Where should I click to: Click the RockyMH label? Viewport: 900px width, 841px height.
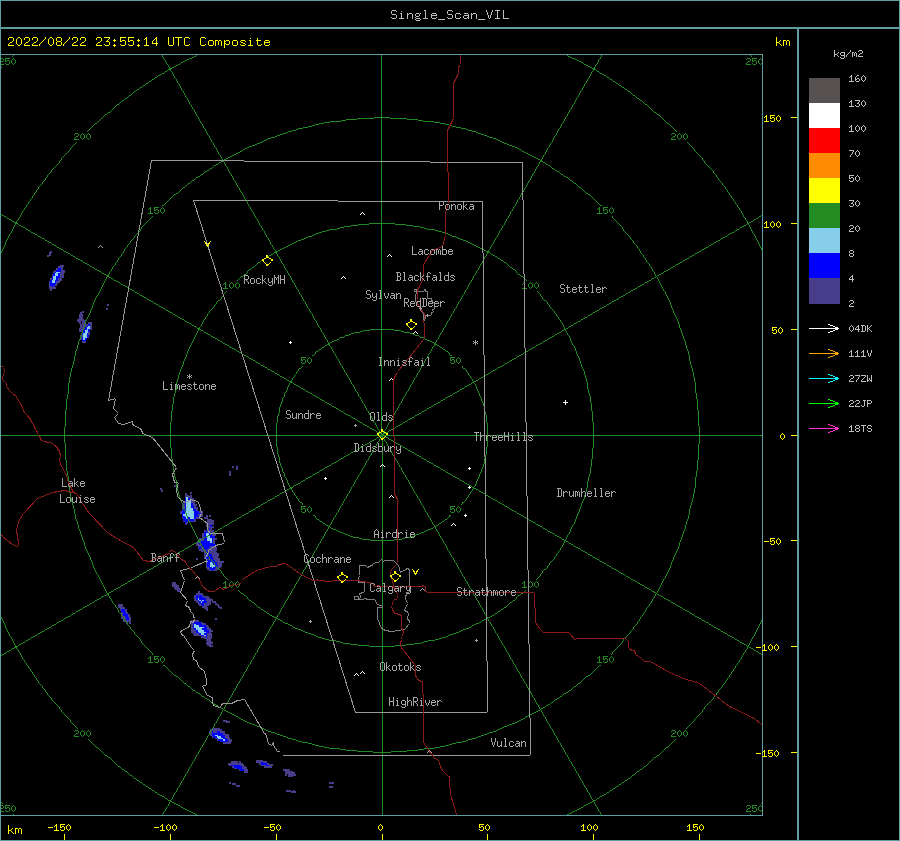tap(264, 280)
